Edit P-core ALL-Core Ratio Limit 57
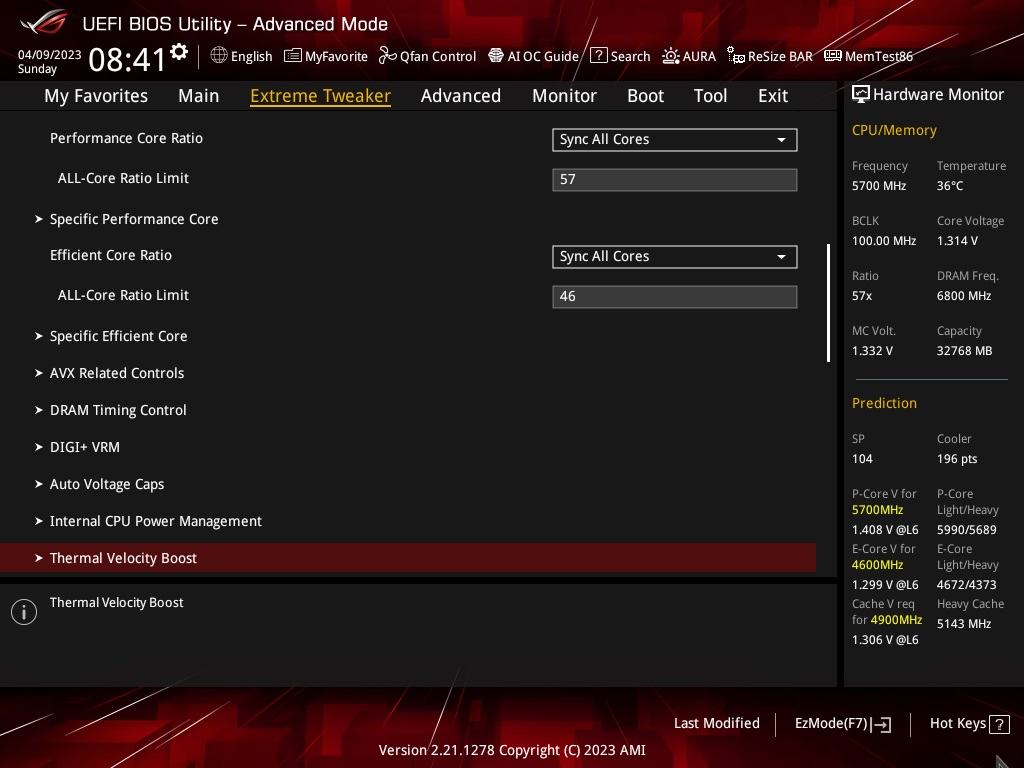Screen dimensions: 1024x768 [x=675, y=180]
